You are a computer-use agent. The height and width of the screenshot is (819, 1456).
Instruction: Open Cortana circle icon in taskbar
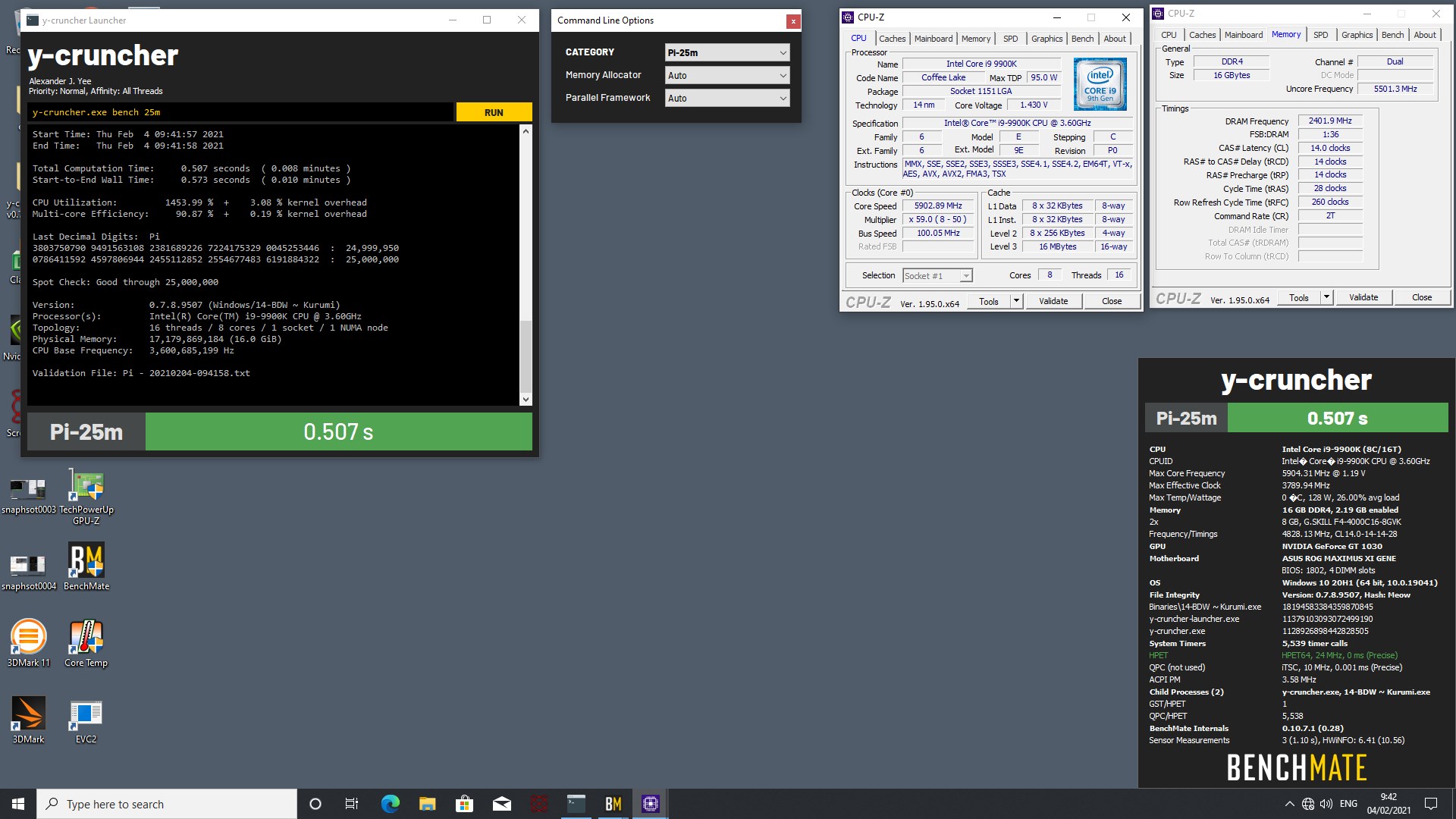(315, 804)
